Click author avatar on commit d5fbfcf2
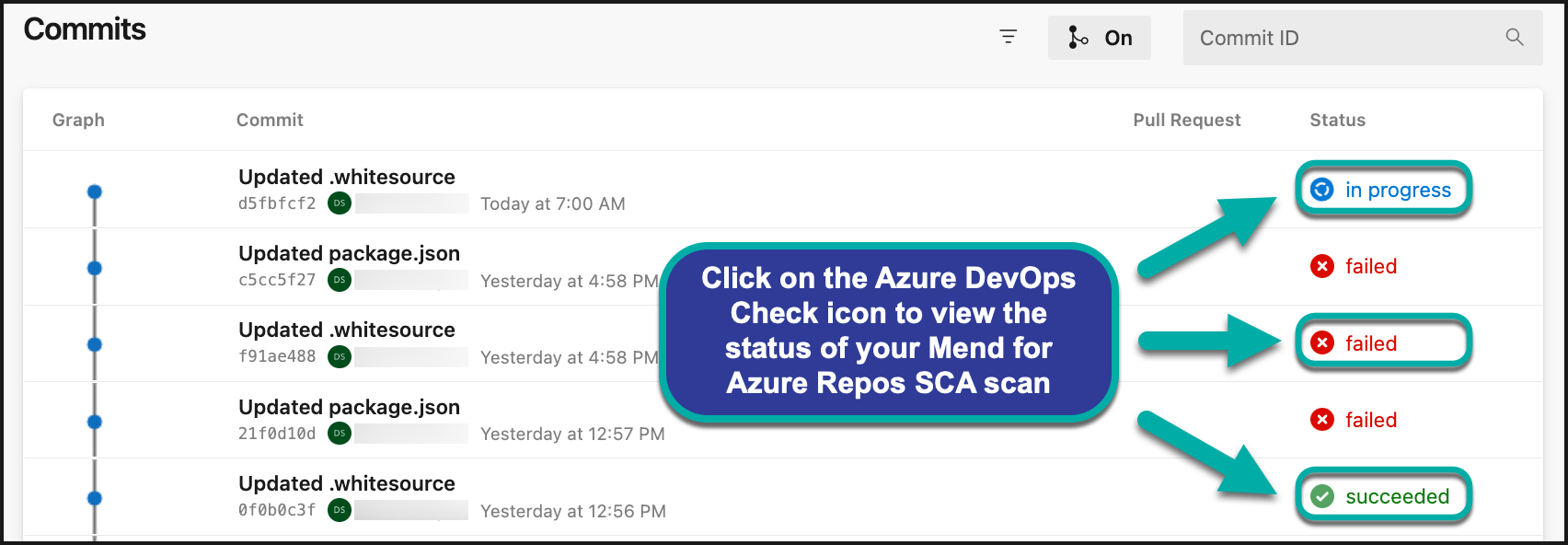The image size is (1568, 545). pos(340,203)
